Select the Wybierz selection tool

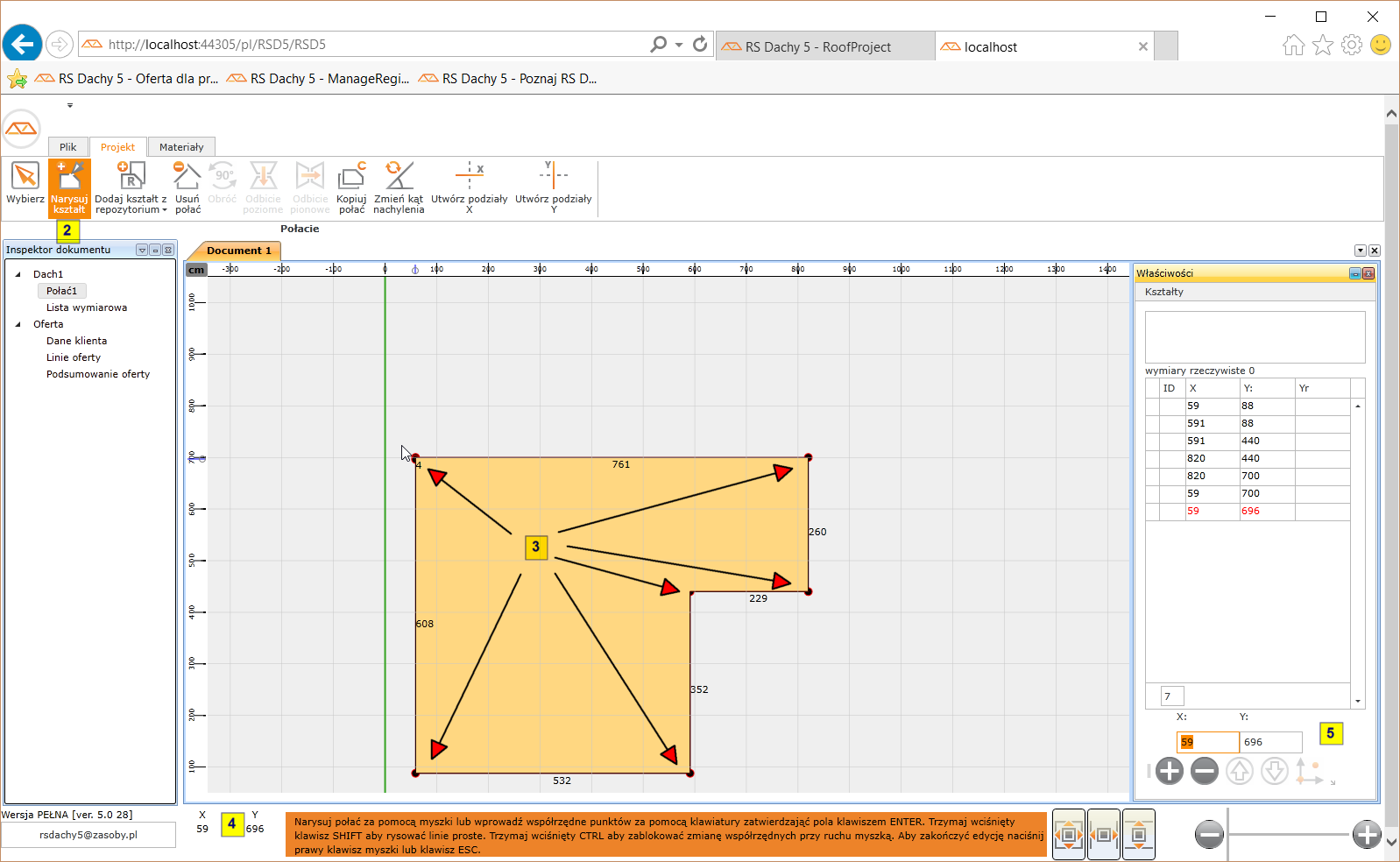25,184
